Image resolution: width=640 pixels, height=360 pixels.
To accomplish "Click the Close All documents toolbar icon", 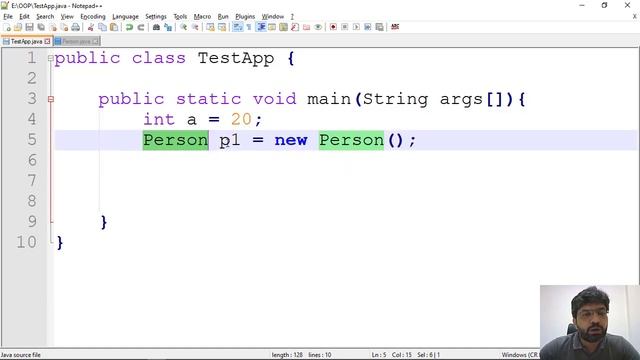I will pos(64,27).
